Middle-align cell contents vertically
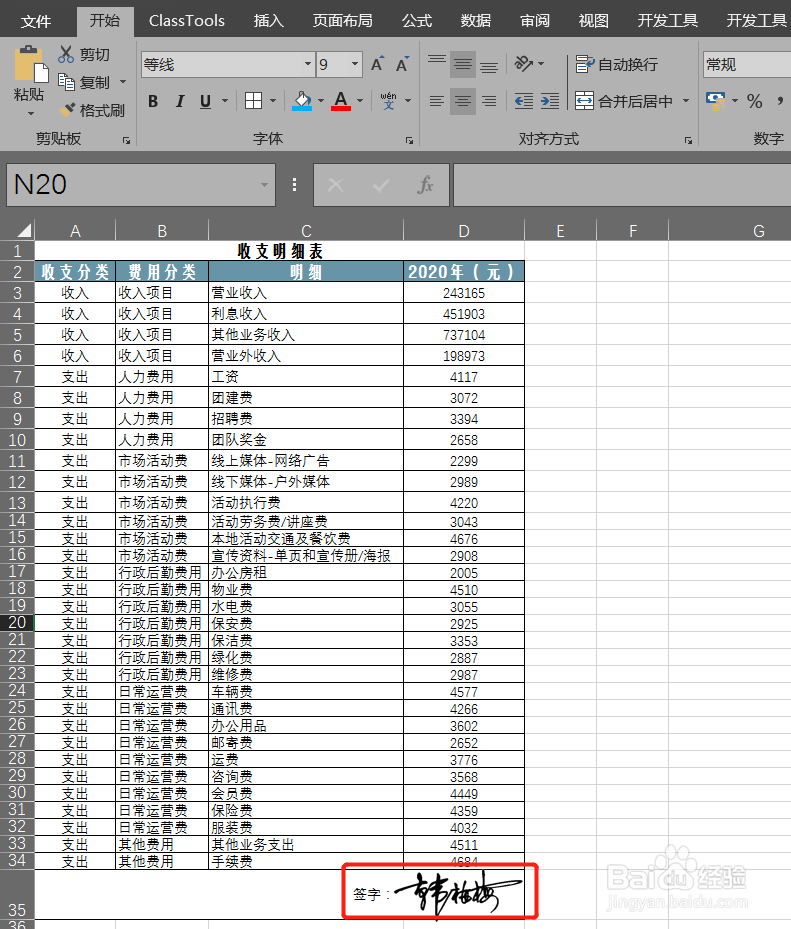Screen dimensions: 791x929 463,64
